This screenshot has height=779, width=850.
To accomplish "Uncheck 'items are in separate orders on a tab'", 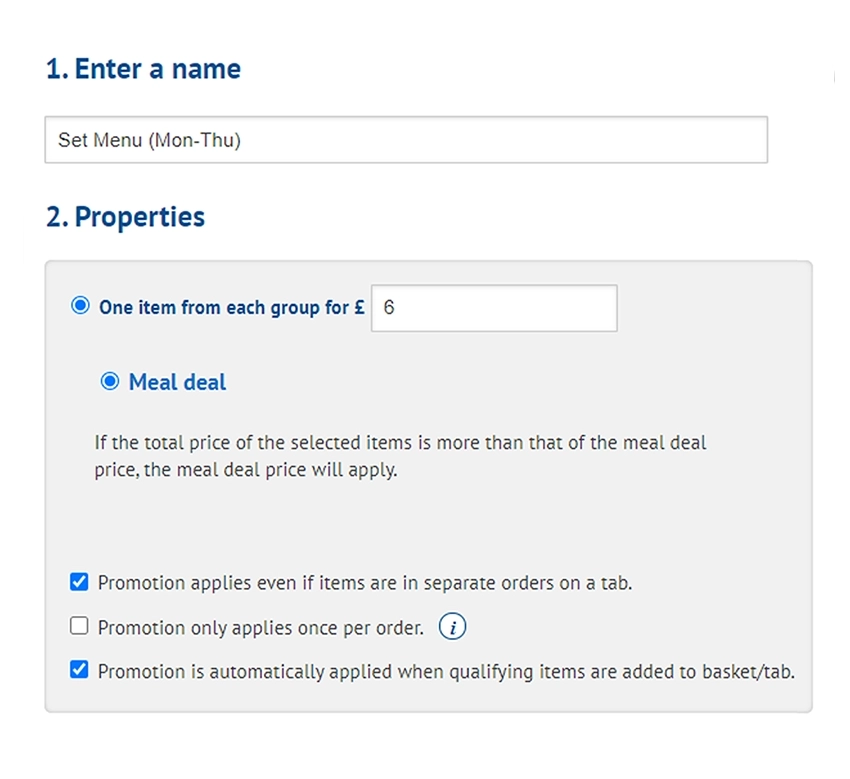I will 79,582.
